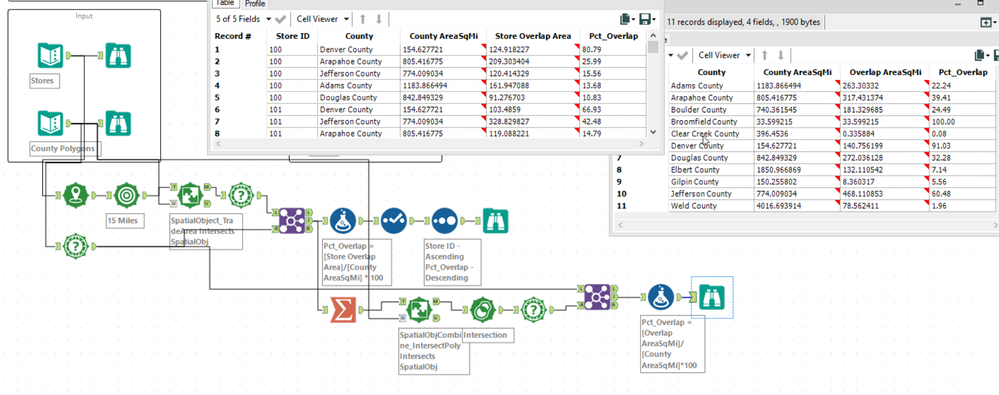This screenshot has height=395, width=999.
Task: Click Pct_Overlap header in 11-record window
Action: tap(964, 73)
